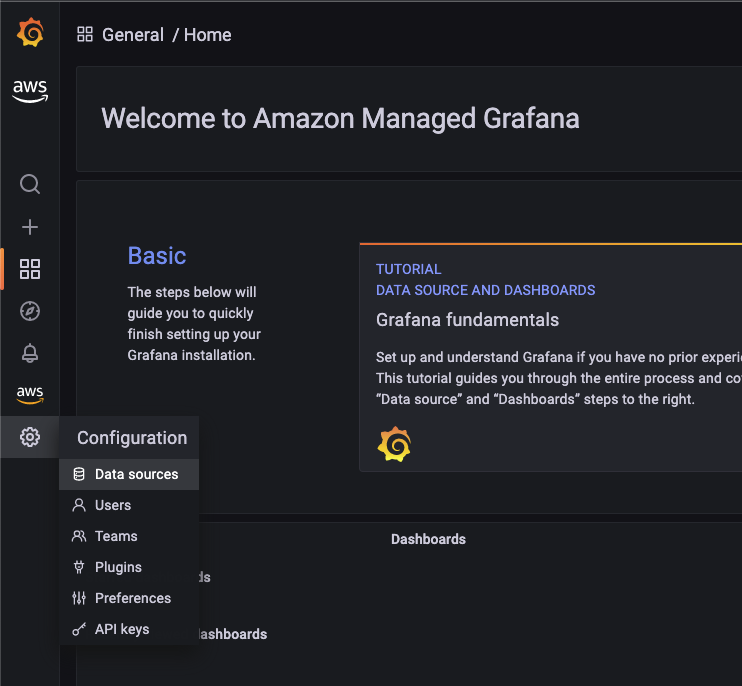Open the Dashboards grid icon in the sidebar

click(30, 269)
